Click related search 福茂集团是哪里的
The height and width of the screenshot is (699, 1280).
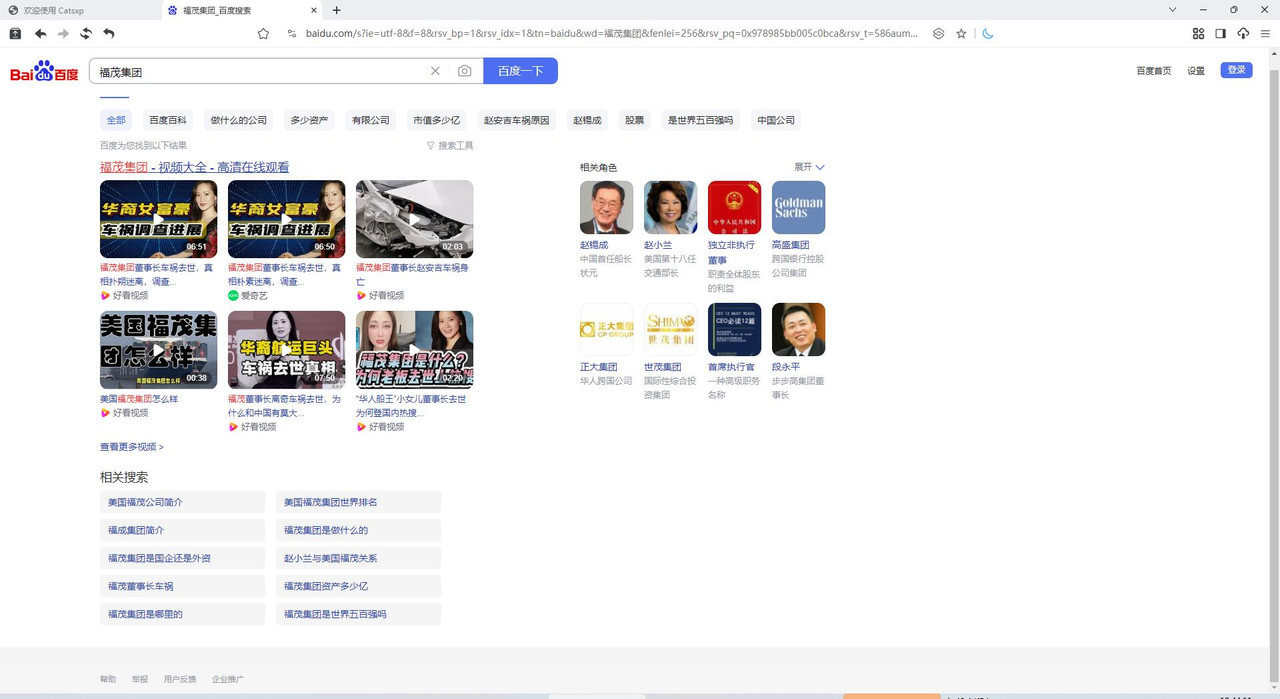click(x=182, y=614)
